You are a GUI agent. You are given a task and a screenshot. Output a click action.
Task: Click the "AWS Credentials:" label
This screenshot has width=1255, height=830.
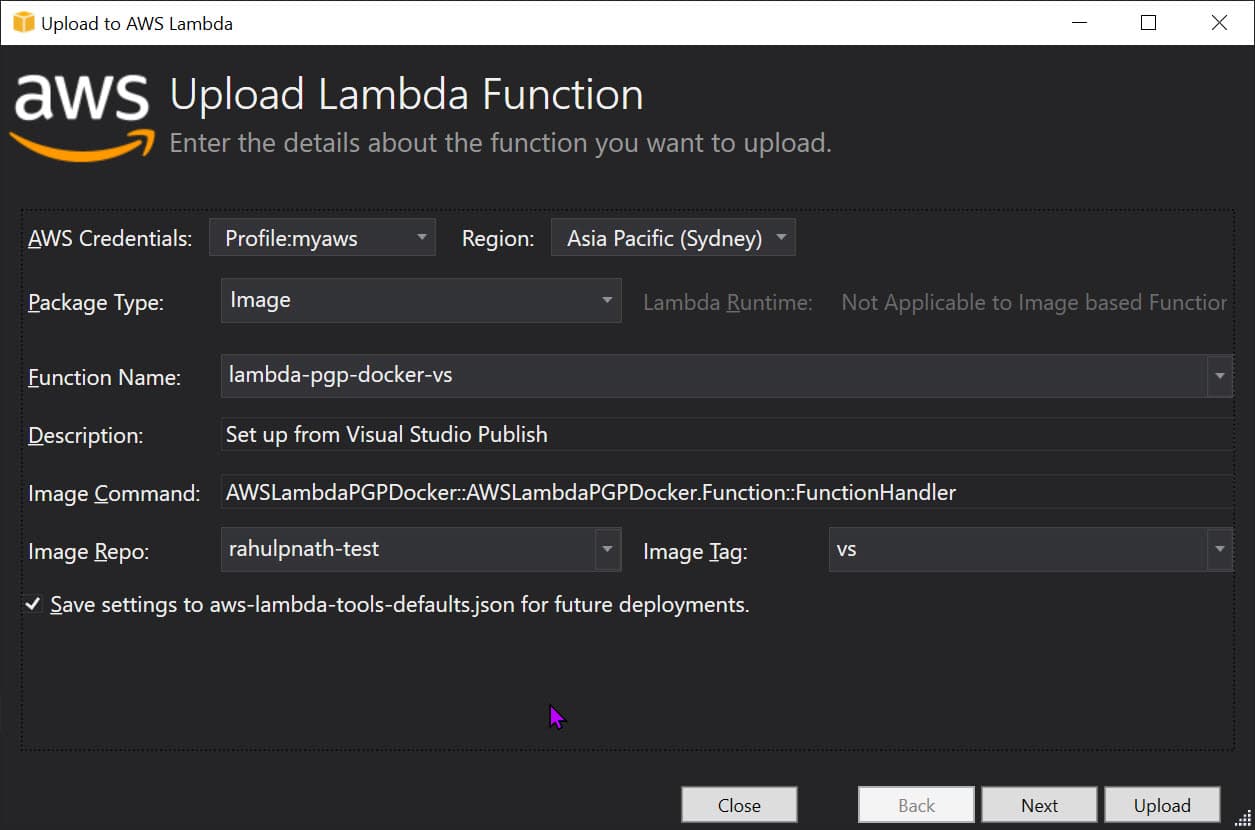pos(110,239)
